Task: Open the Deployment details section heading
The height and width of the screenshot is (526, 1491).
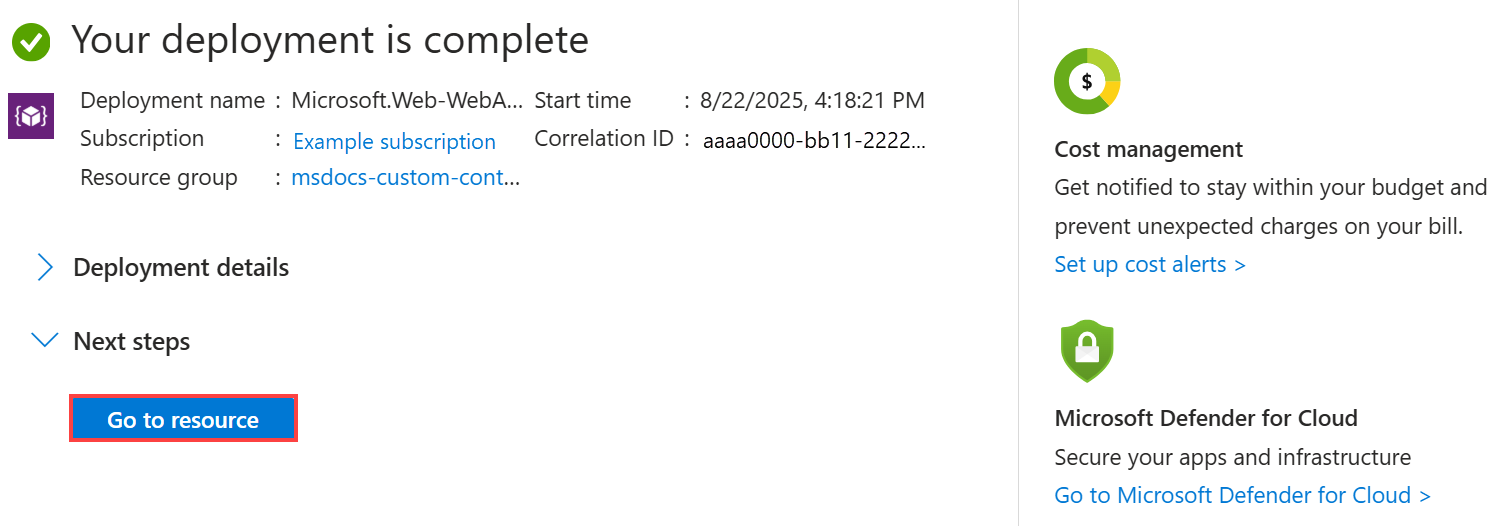Action: click(x=181, y=267)
